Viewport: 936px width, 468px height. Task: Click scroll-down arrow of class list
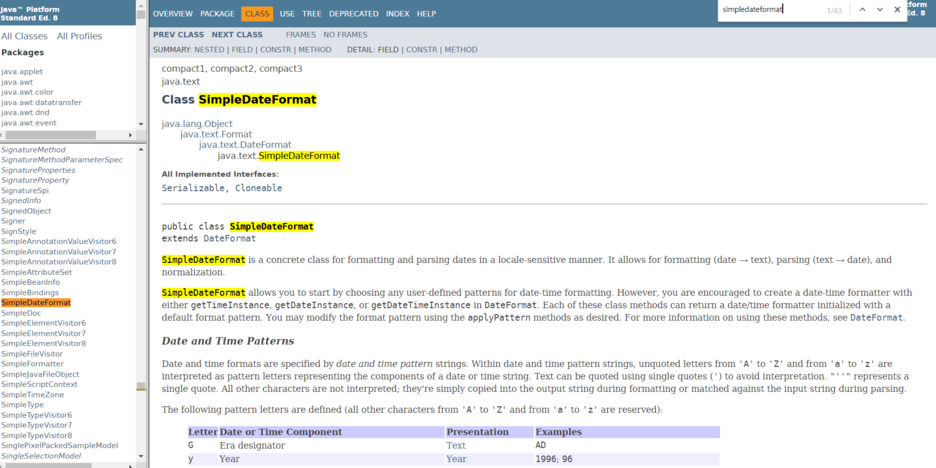pos(141,457)
